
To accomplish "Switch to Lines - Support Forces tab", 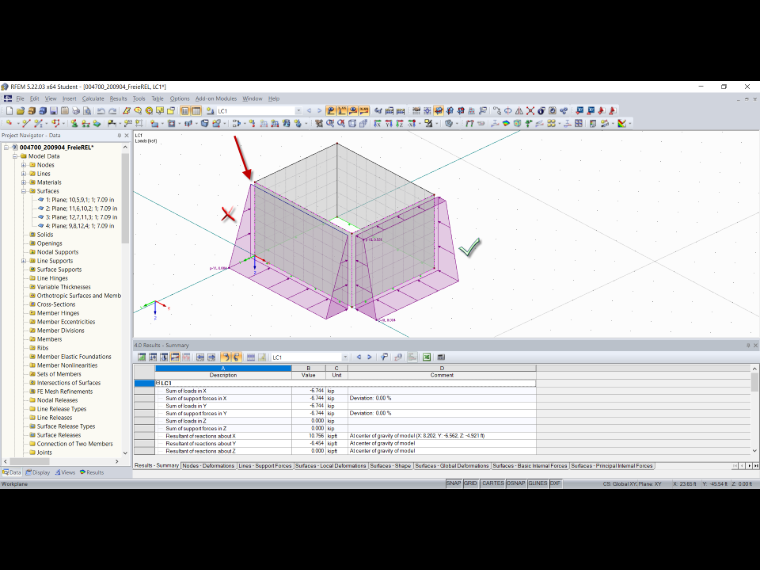I will (265, 466).
